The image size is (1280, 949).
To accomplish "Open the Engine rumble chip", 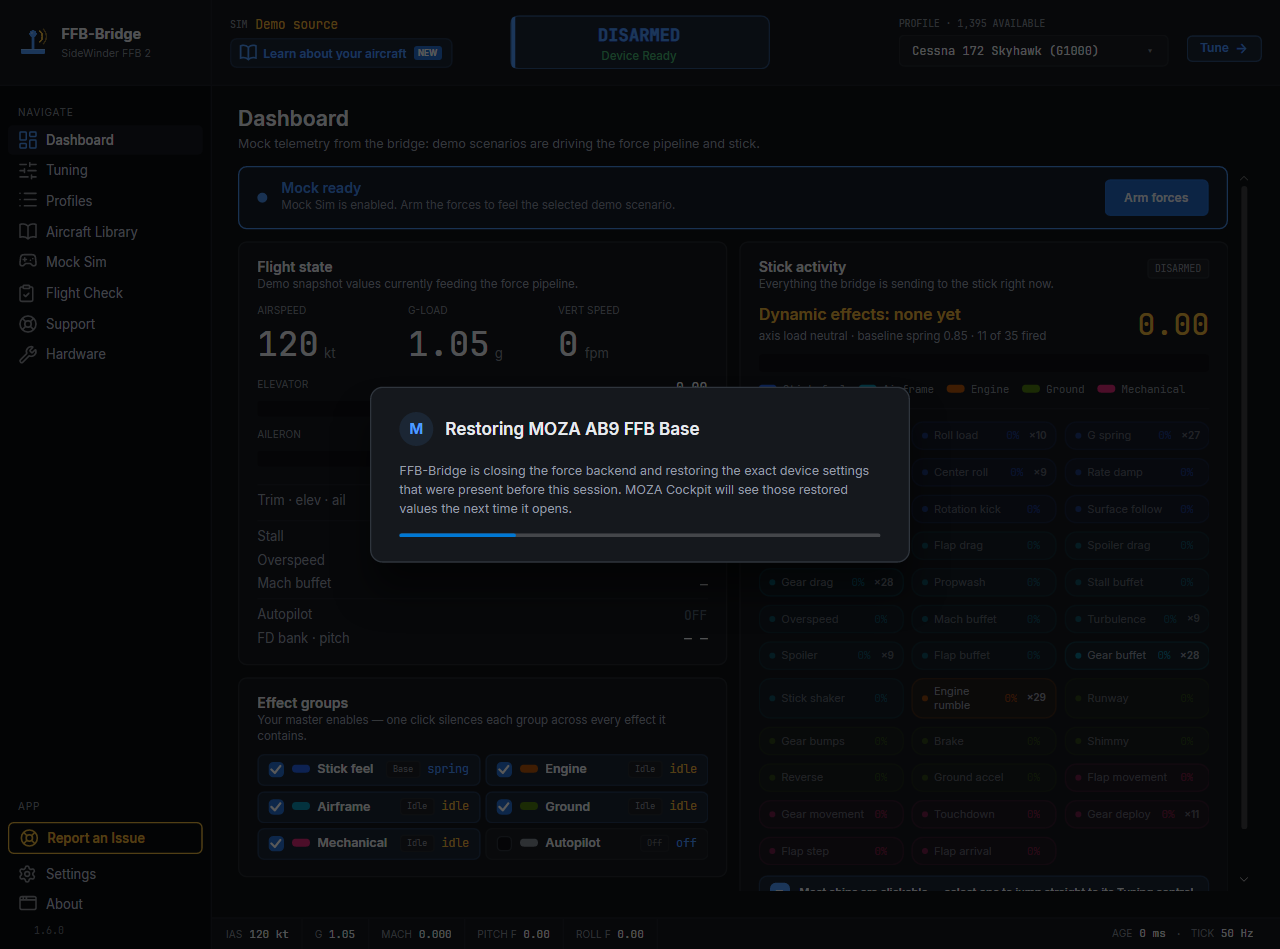I will tap(984, 698).
